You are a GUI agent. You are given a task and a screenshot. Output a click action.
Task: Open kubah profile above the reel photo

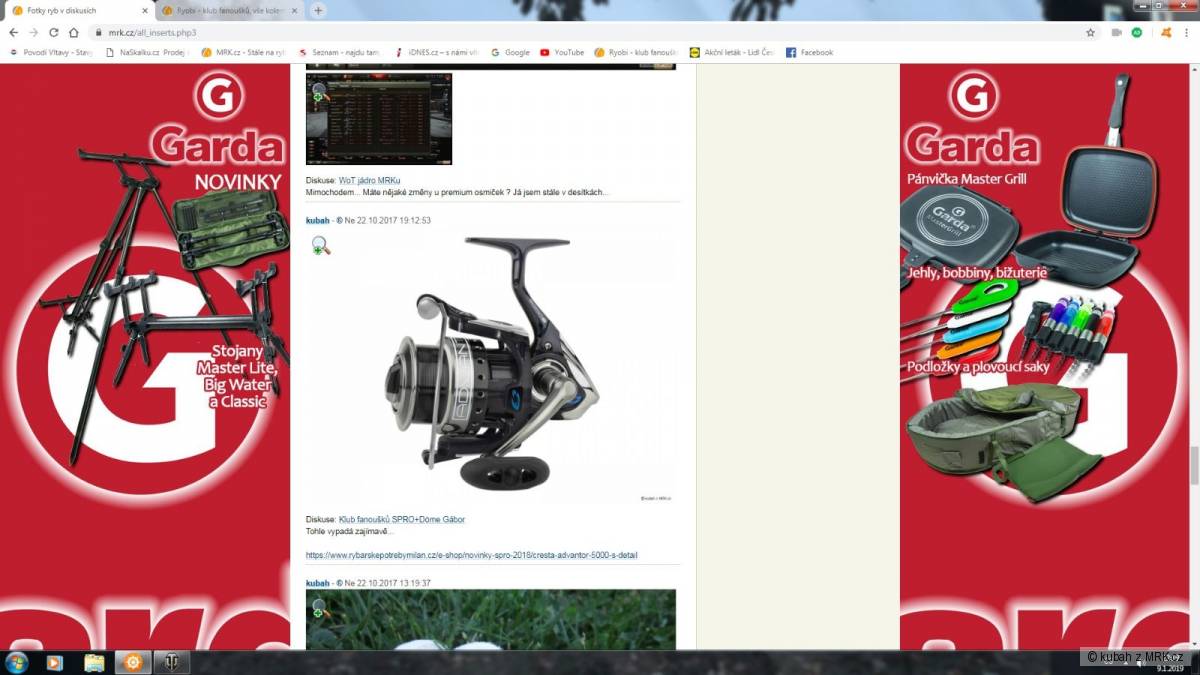click(317, 220)
